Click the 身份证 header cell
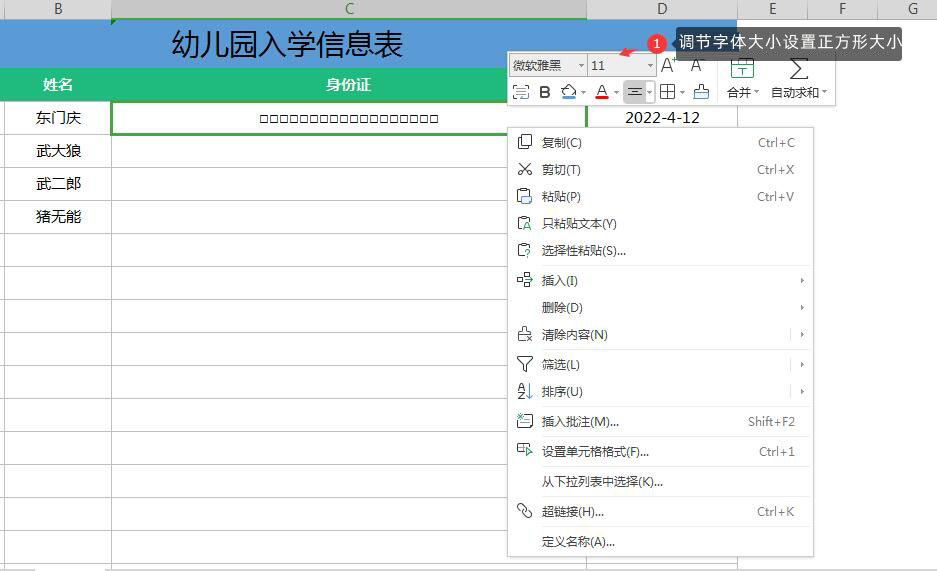This screenshot has height=571, width=937. pos(349,85)
